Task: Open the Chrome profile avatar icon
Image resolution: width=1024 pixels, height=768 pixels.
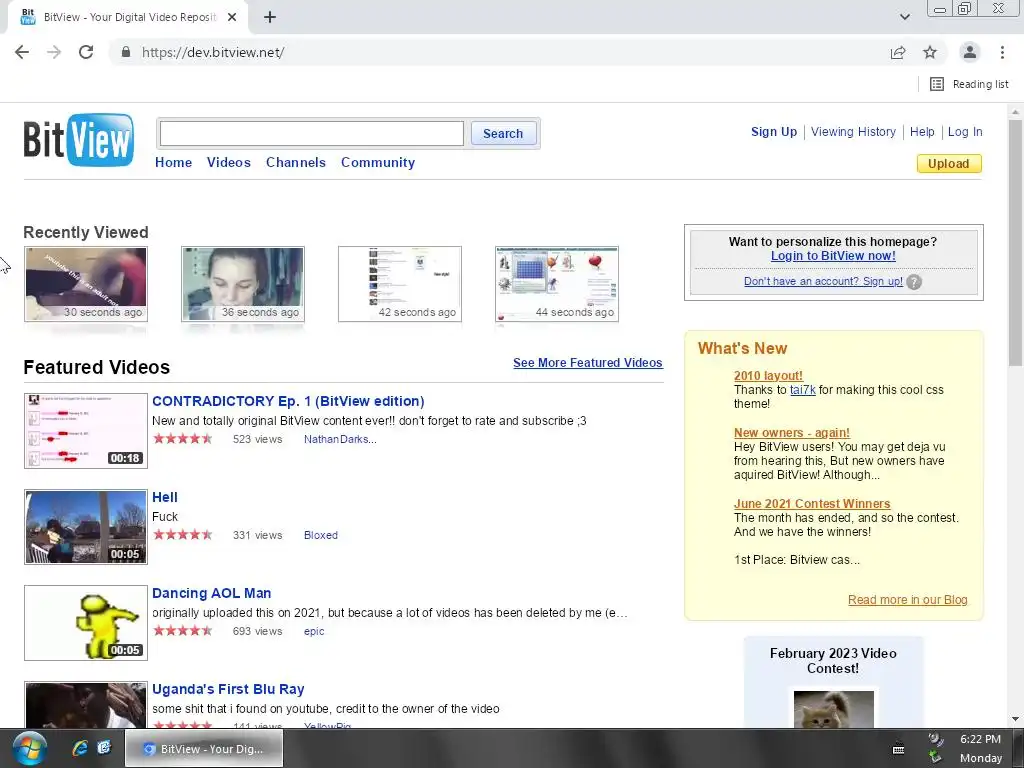Action: tap(970, 52)
